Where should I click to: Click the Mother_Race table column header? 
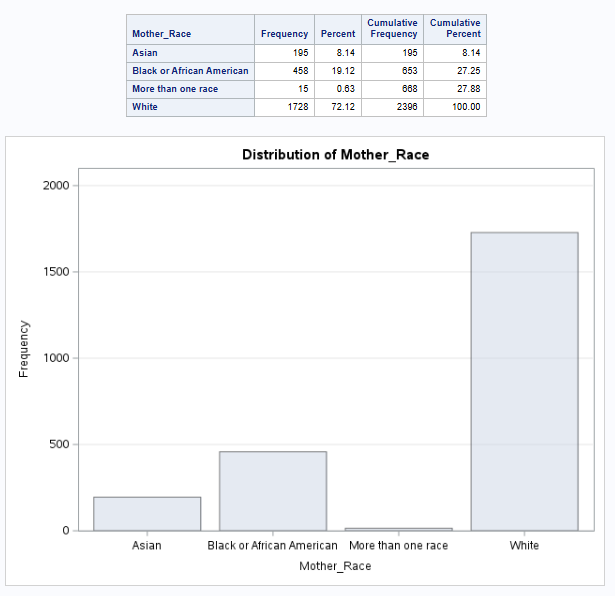pos(161,34)
